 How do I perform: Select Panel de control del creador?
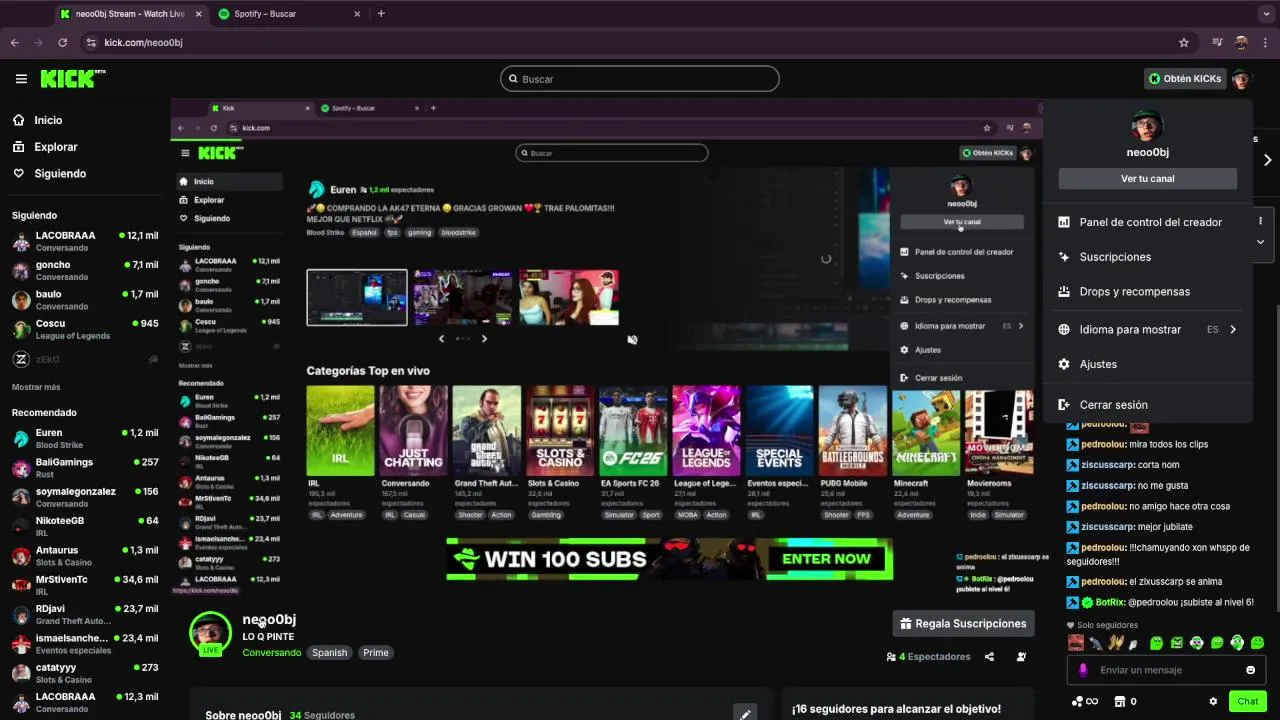(x=1147, y=222)
